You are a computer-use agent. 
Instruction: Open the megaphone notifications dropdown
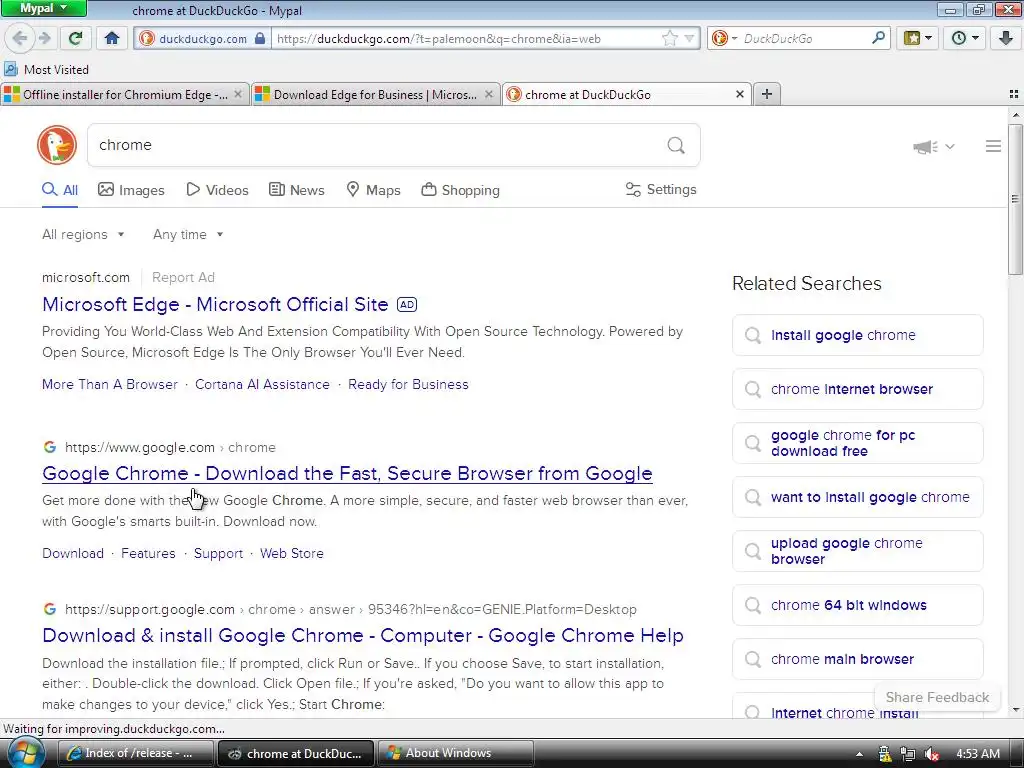coord(933,146)
